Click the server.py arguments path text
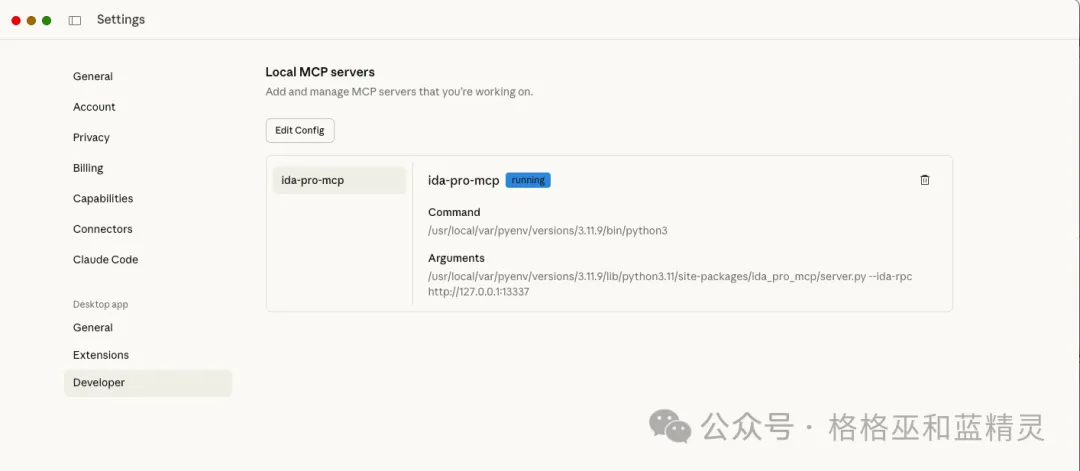The width and height of the screenshot is (1080, 471). click(669, 284)
